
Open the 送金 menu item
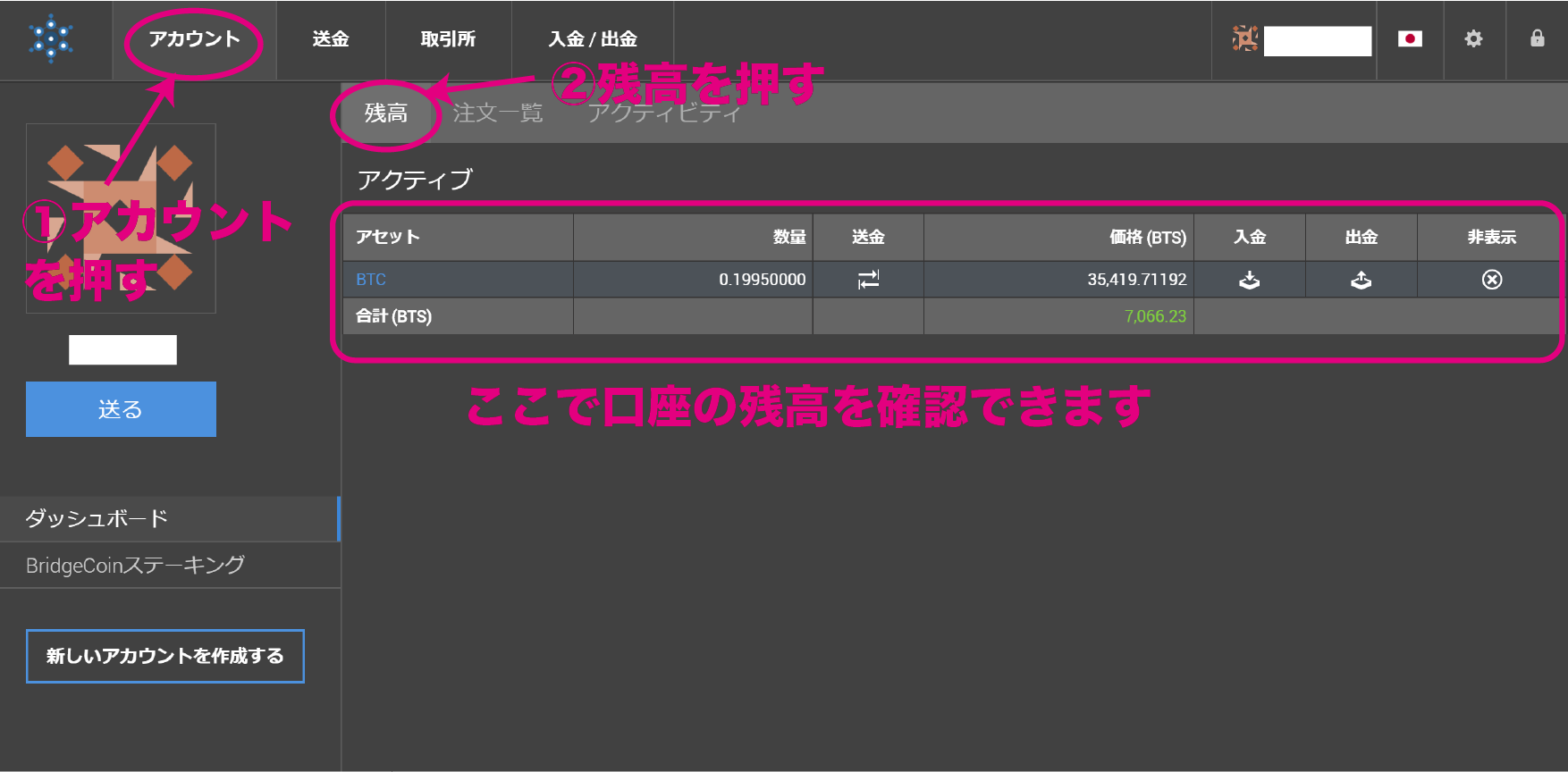[x=331, y=39]
